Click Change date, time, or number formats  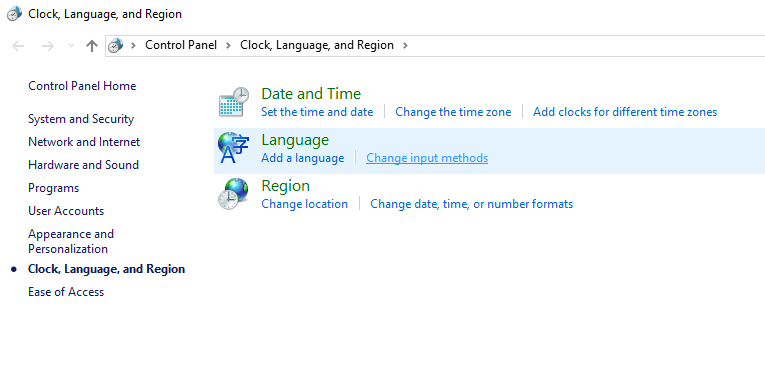point(471,204)
